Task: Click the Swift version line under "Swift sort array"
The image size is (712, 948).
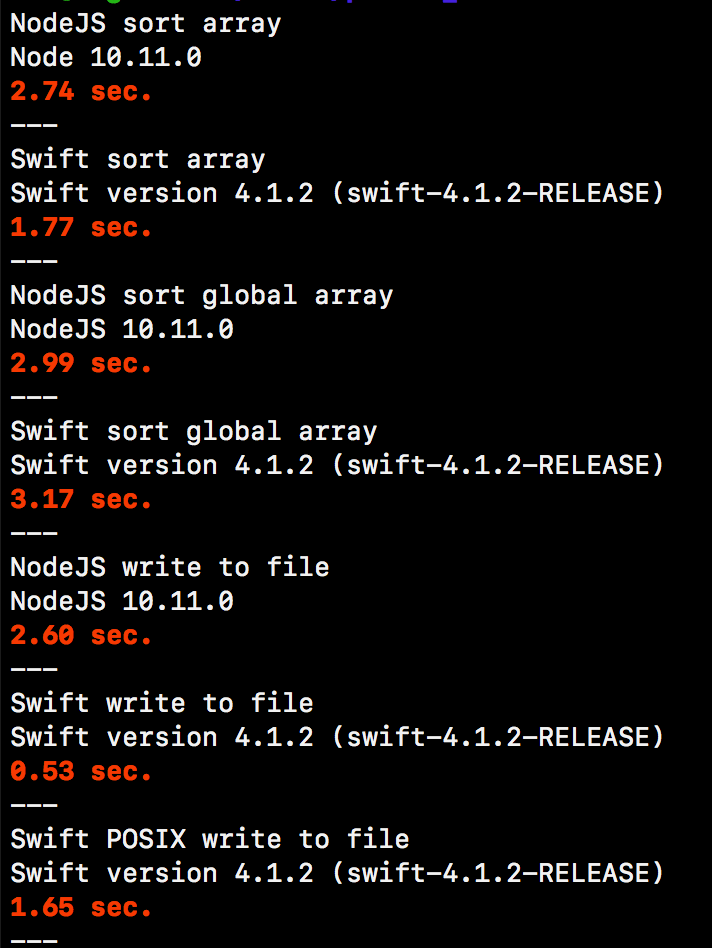Action: point(337,194)
